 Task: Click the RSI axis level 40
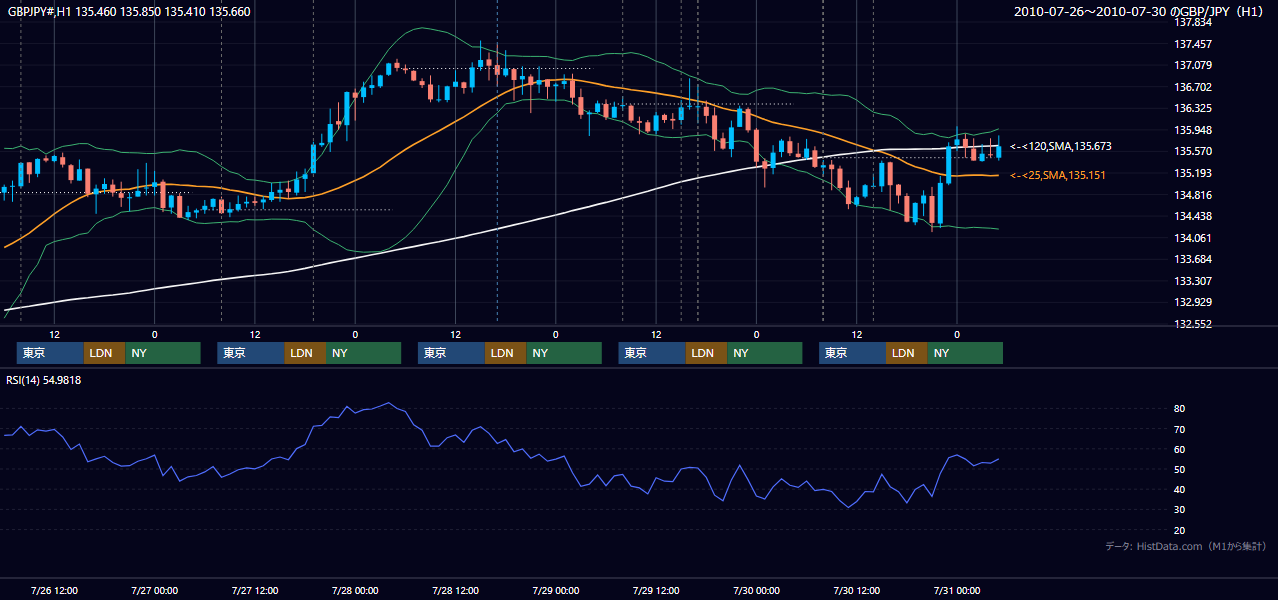tap(1180, 489)
